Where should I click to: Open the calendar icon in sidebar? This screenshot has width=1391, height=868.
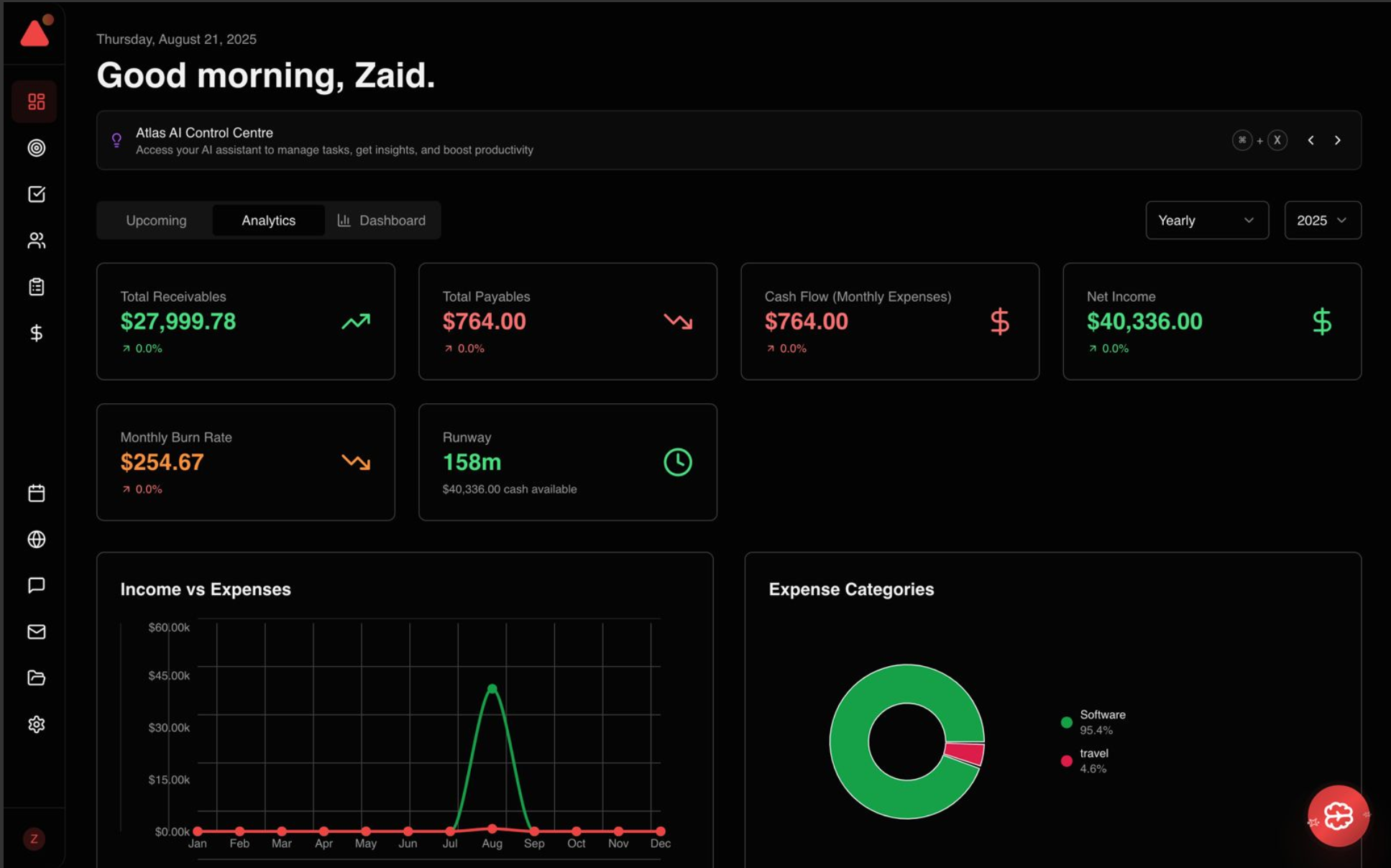[36, 493]
